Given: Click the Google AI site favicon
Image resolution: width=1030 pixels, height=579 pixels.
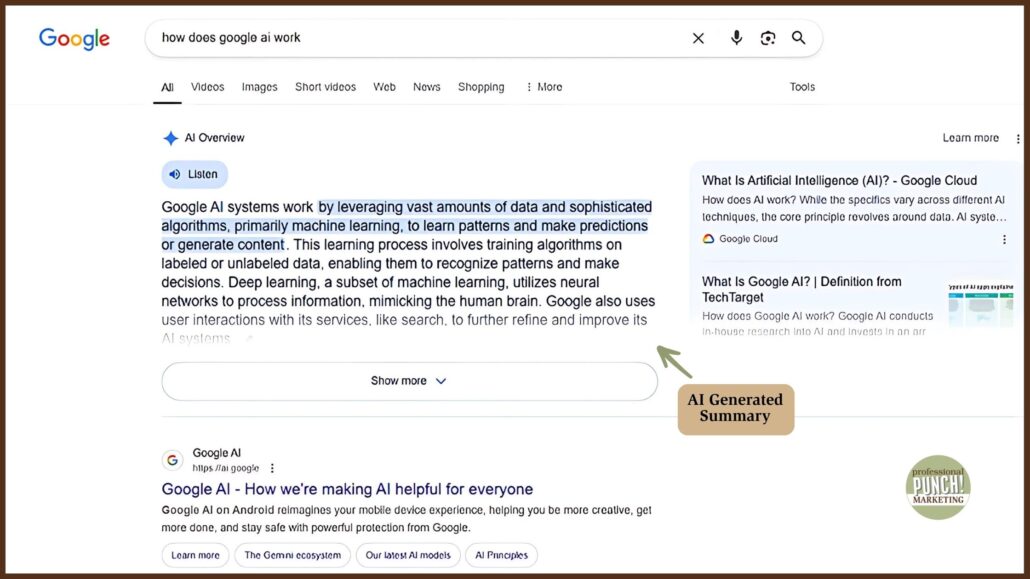Looking at the screenshot, I should pyautogui.click(x=172, y=460).
